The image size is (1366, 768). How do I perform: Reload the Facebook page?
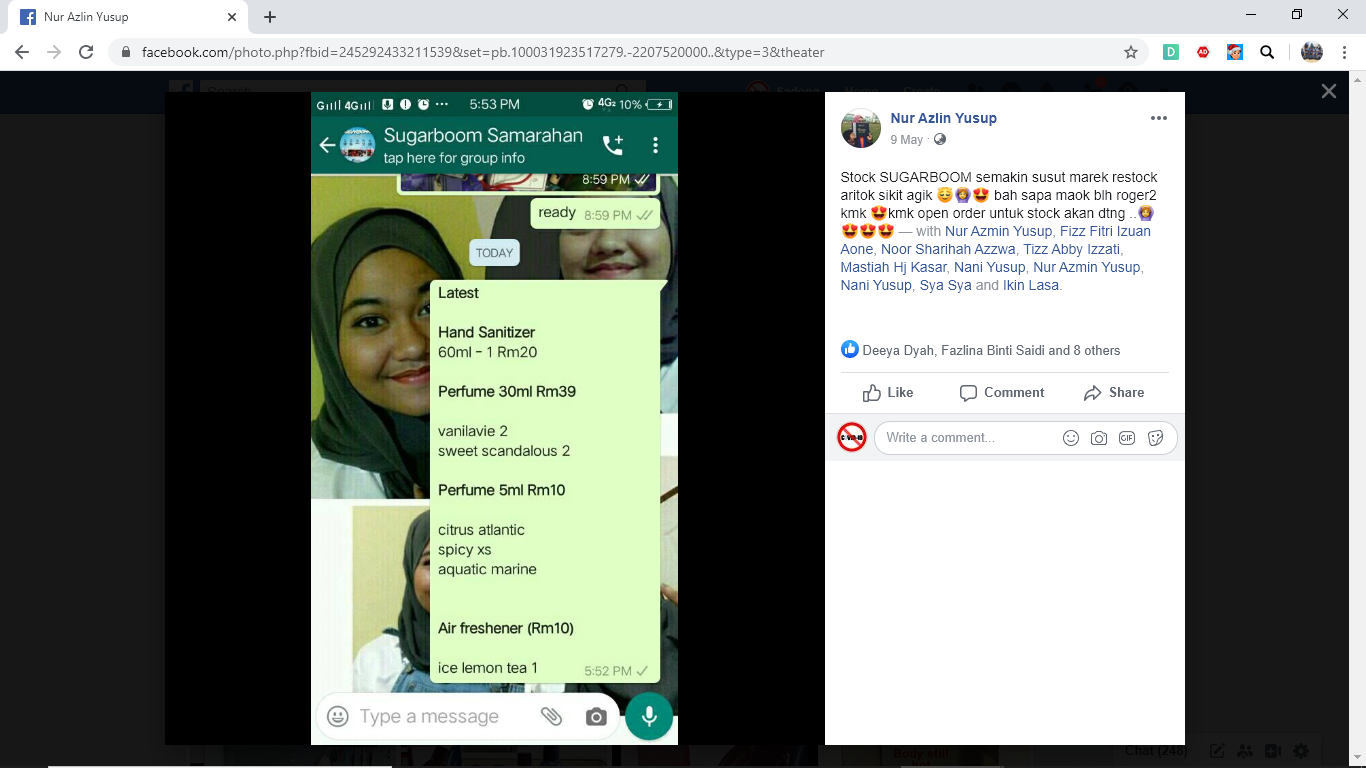(86, 52)
